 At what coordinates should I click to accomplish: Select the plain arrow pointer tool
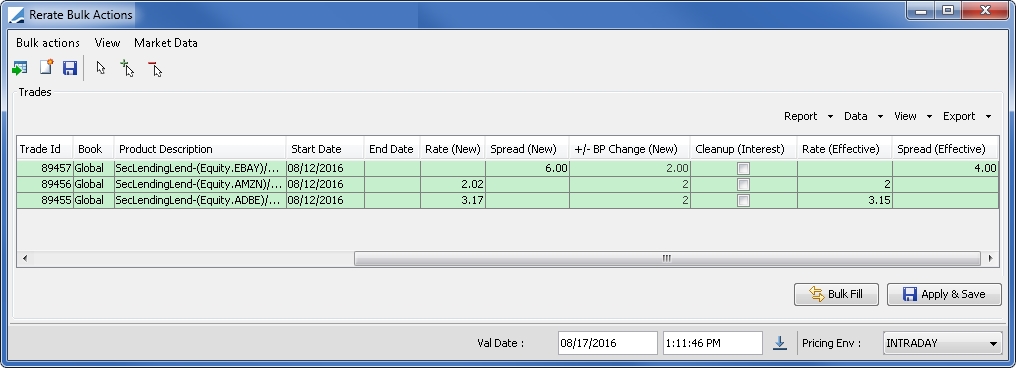point(100,67)
